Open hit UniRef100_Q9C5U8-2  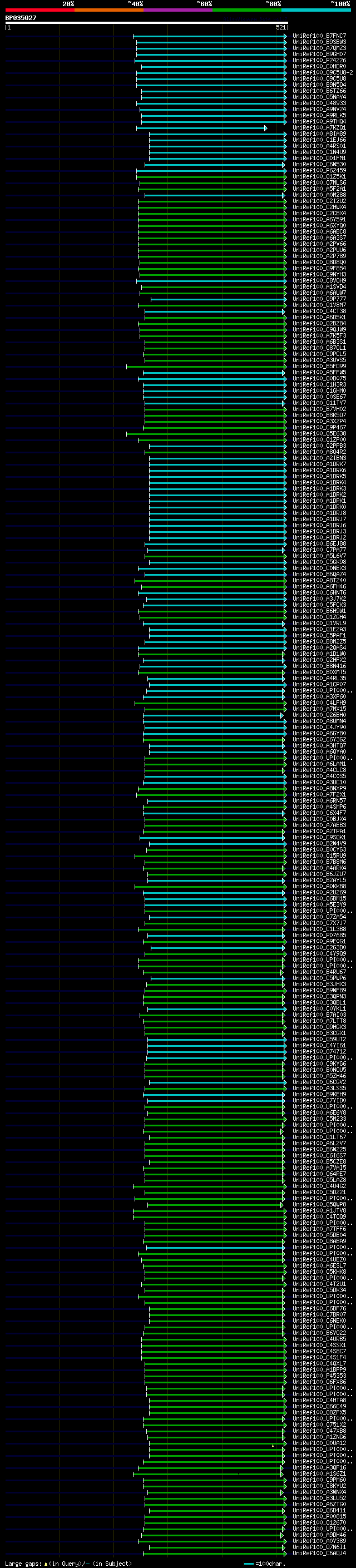coord(323,72)
